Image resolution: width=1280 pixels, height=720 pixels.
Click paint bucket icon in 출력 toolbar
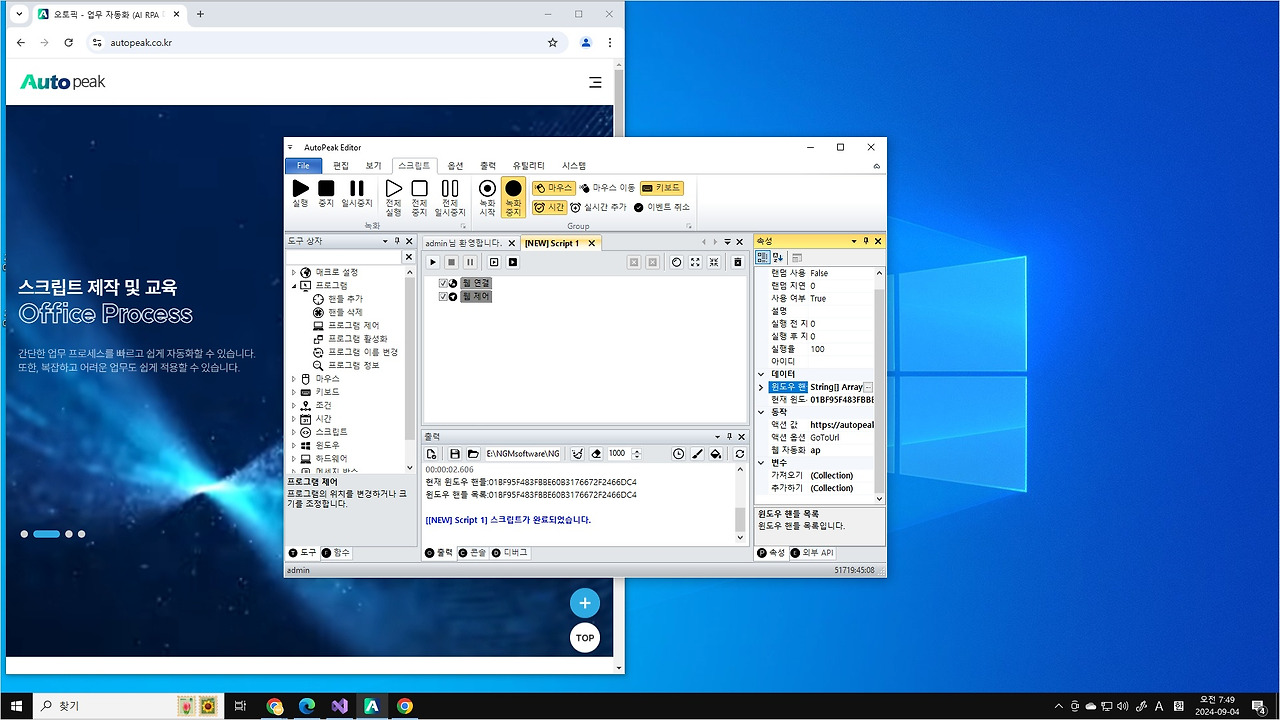tap(716, 454)
